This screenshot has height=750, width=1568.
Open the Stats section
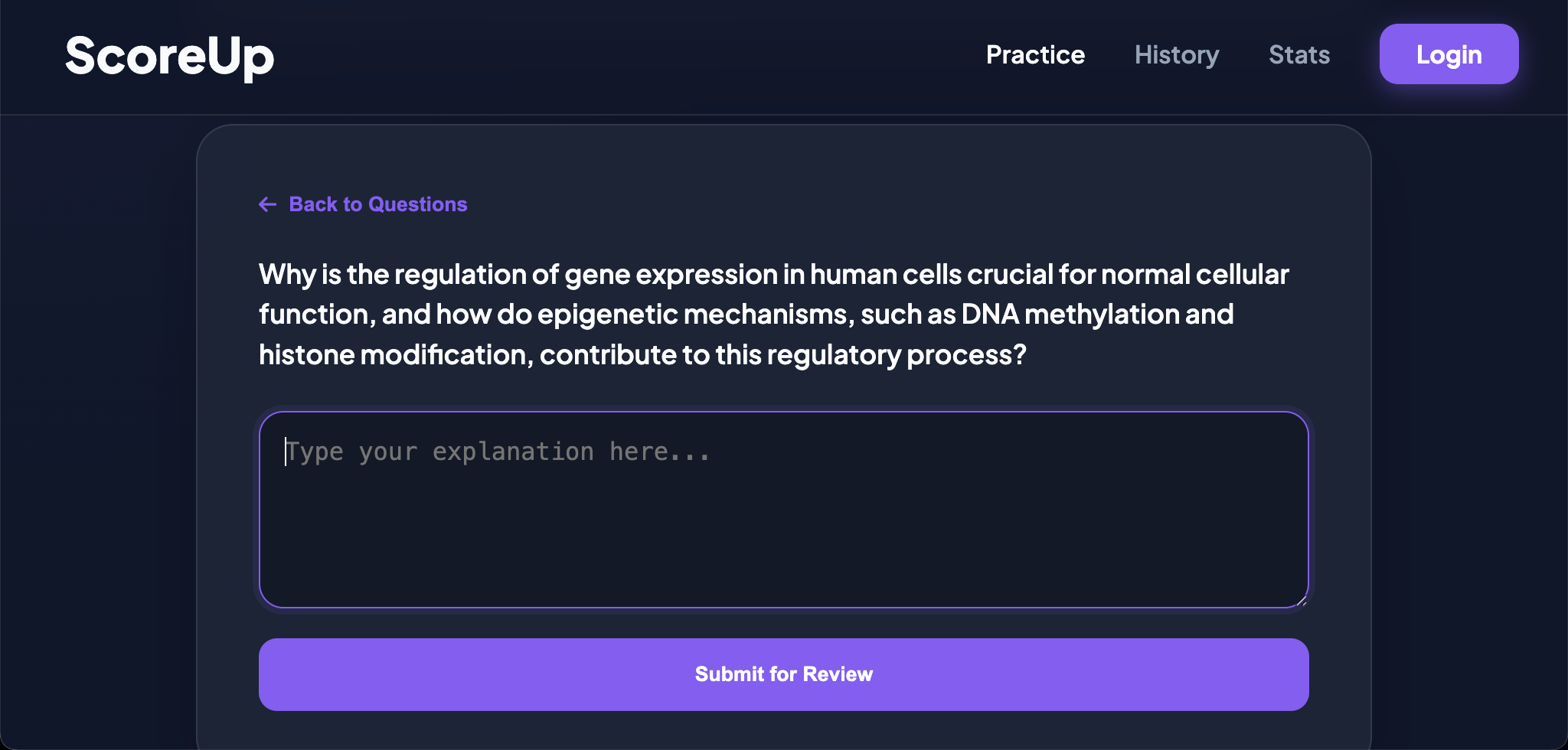(1299, 55)
